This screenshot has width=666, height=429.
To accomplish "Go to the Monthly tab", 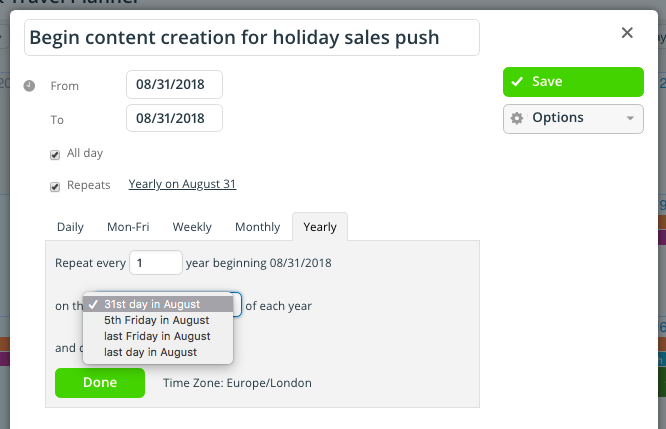I will 257,227.
